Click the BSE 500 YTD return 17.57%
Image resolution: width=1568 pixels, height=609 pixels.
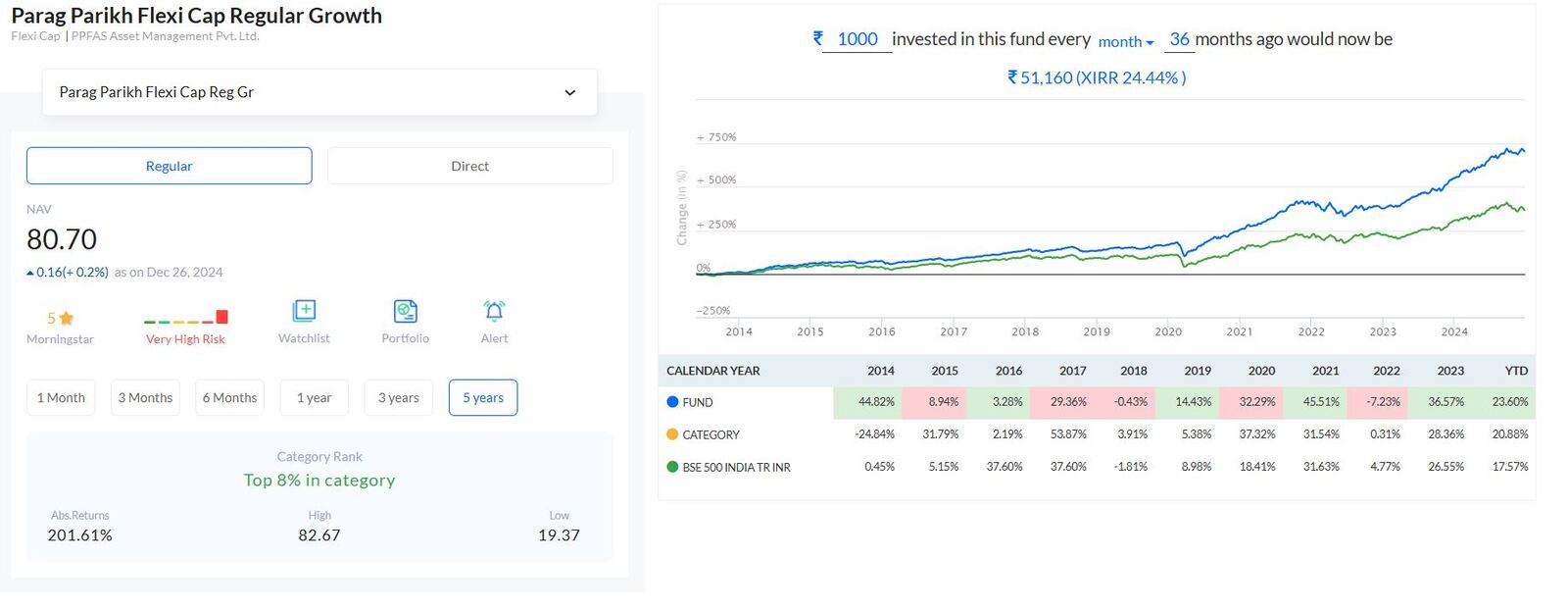click(1510, 467)
